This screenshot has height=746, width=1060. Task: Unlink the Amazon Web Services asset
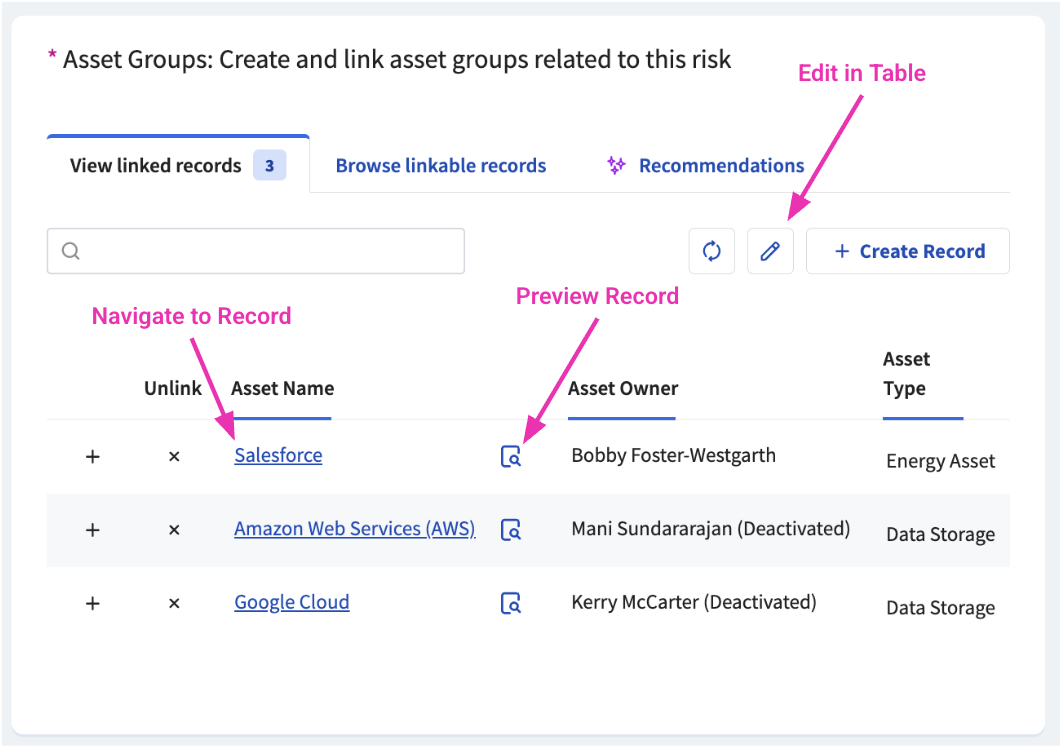pyautogui.click(x=174, y=530)
